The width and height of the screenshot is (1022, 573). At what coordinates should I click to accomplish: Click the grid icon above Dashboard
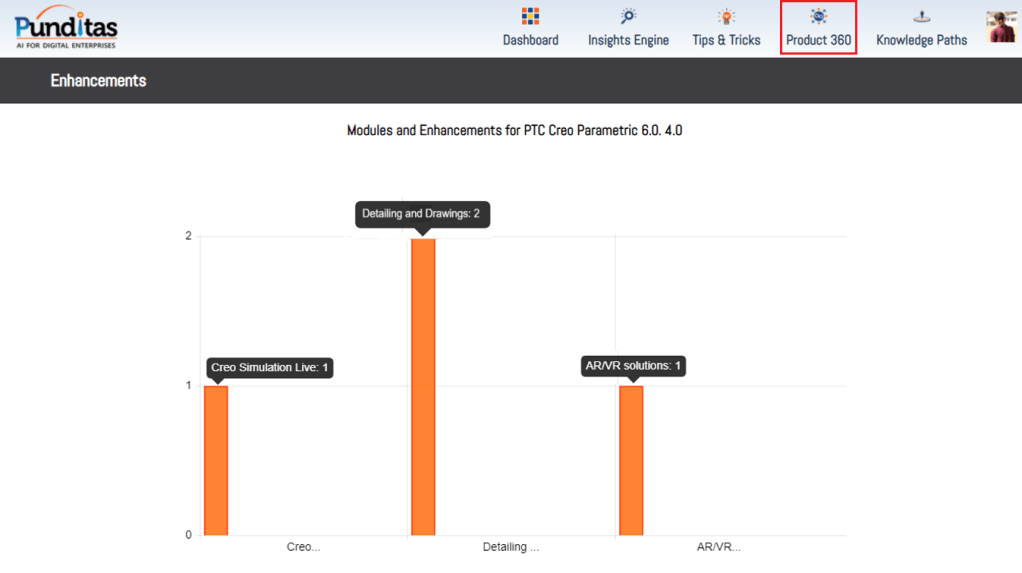pos(531,16)
